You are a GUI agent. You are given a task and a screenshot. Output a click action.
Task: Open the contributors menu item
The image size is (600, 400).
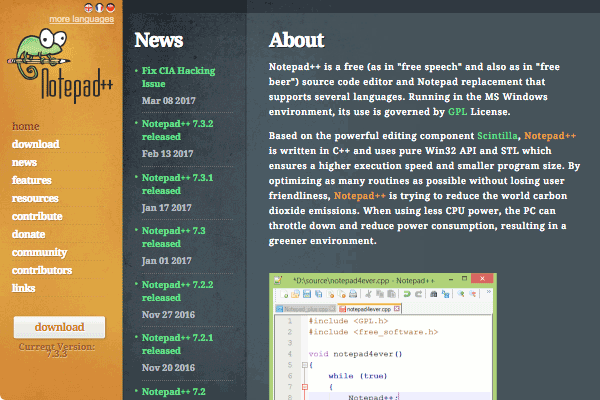(x=42, y=270)
